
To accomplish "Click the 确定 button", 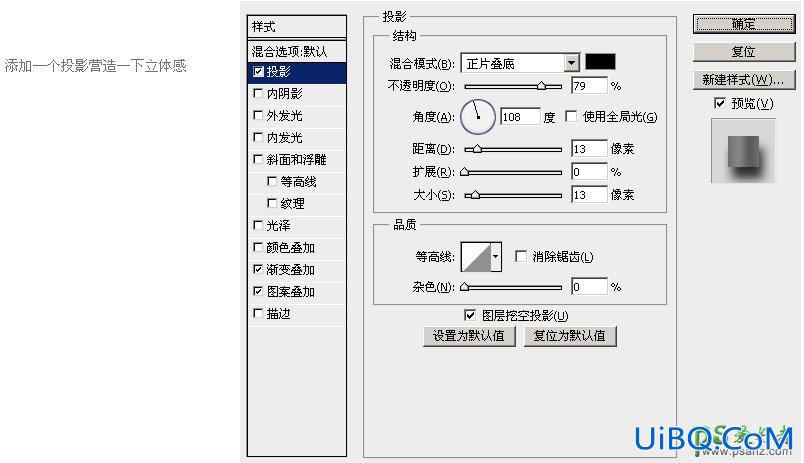I will click(x=743, y=24).
